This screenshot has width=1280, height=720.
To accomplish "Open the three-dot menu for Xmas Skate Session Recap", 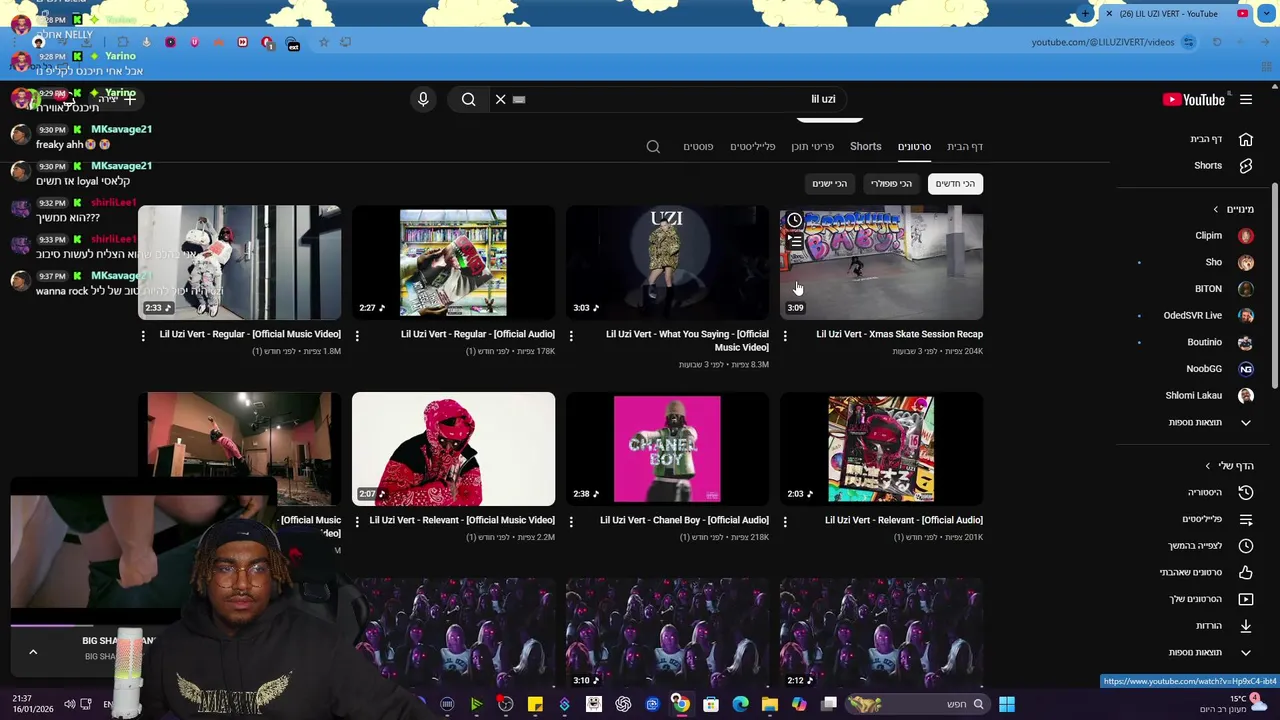I will pyautogui.click(x=785, y=336).
